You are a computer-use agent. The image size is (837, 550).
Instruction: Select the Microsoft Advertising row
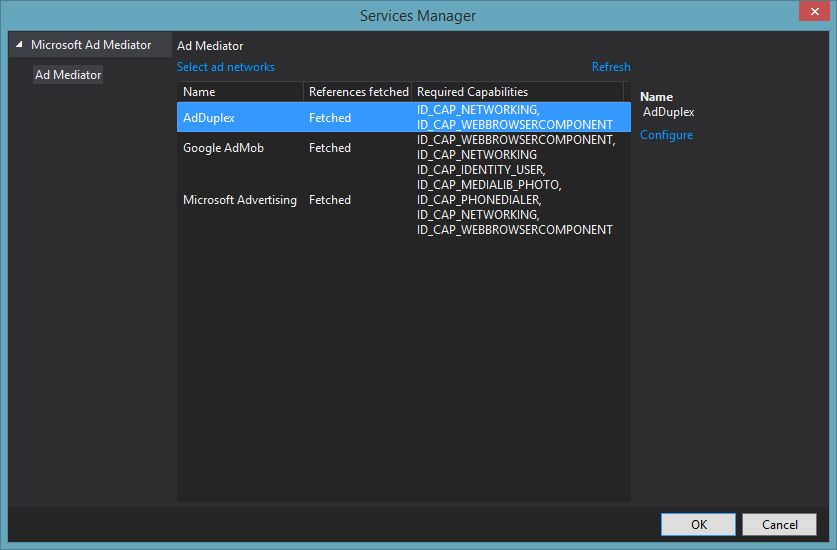pos(404,200)
